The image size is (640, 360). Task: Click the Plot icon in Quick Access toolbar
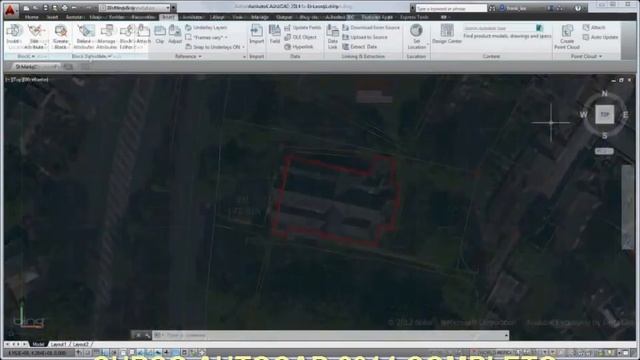point(64,8)
